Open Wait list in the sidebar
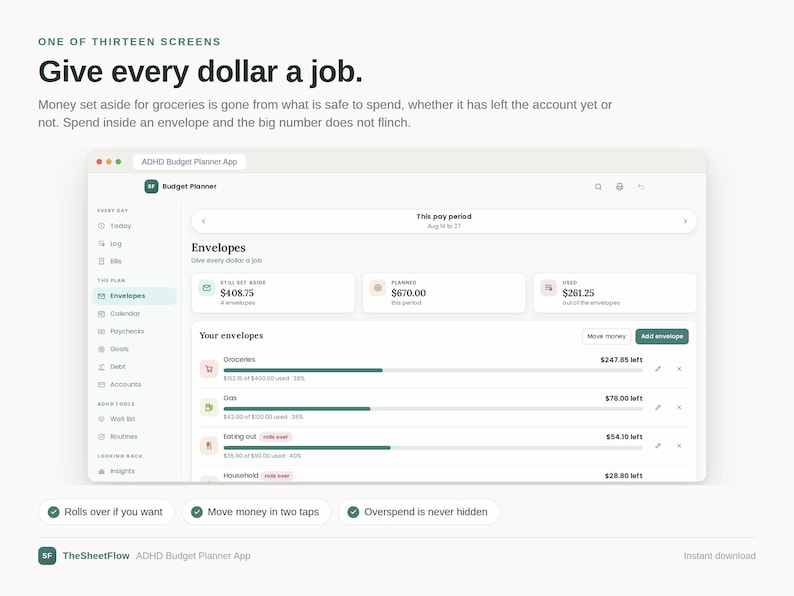This screenshot has width=794, height=596. click(134, 419)
